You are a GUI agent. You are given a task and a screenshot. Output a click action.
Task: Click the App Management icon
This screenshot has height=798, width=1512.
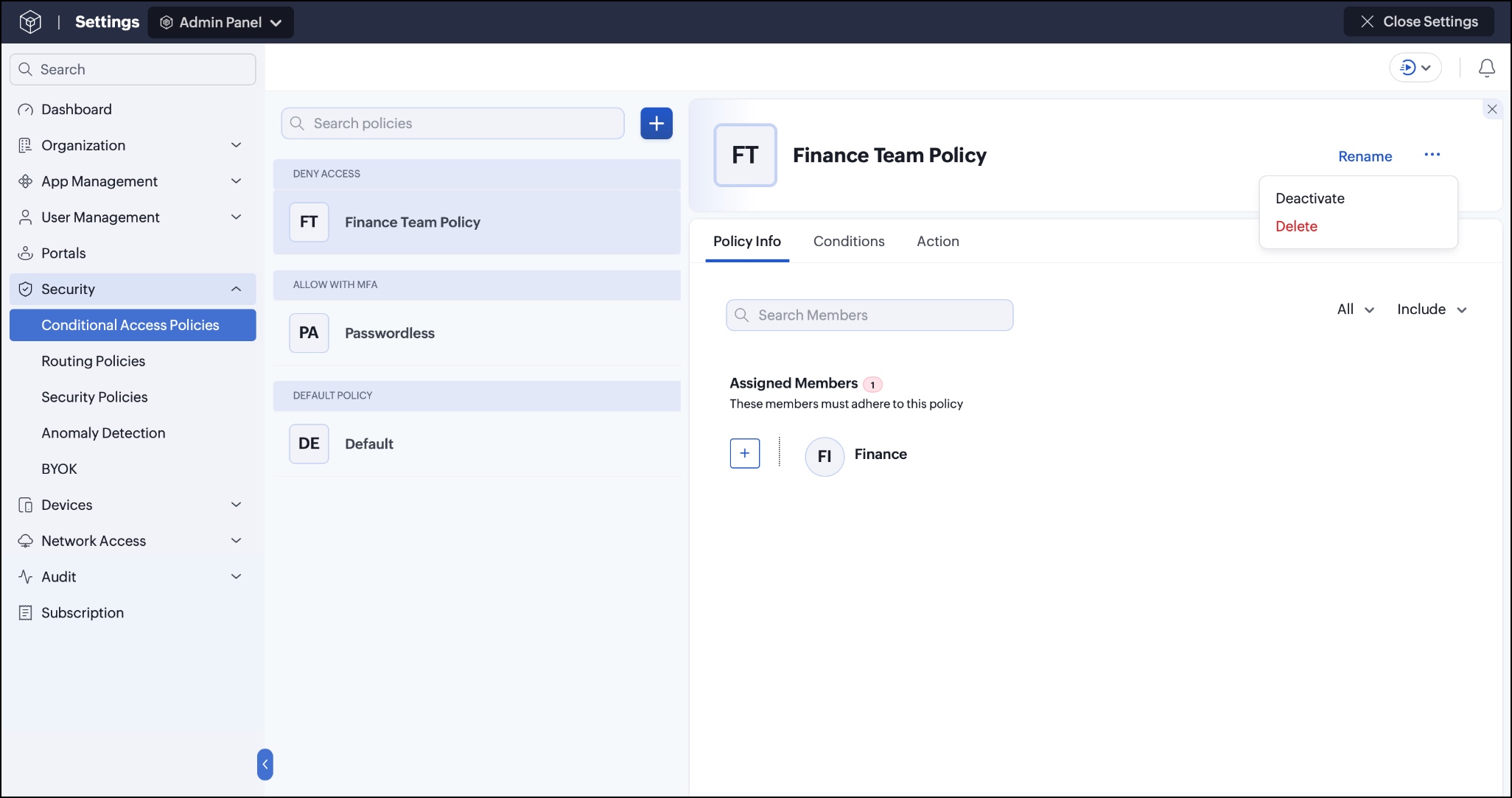click(25, 181)
